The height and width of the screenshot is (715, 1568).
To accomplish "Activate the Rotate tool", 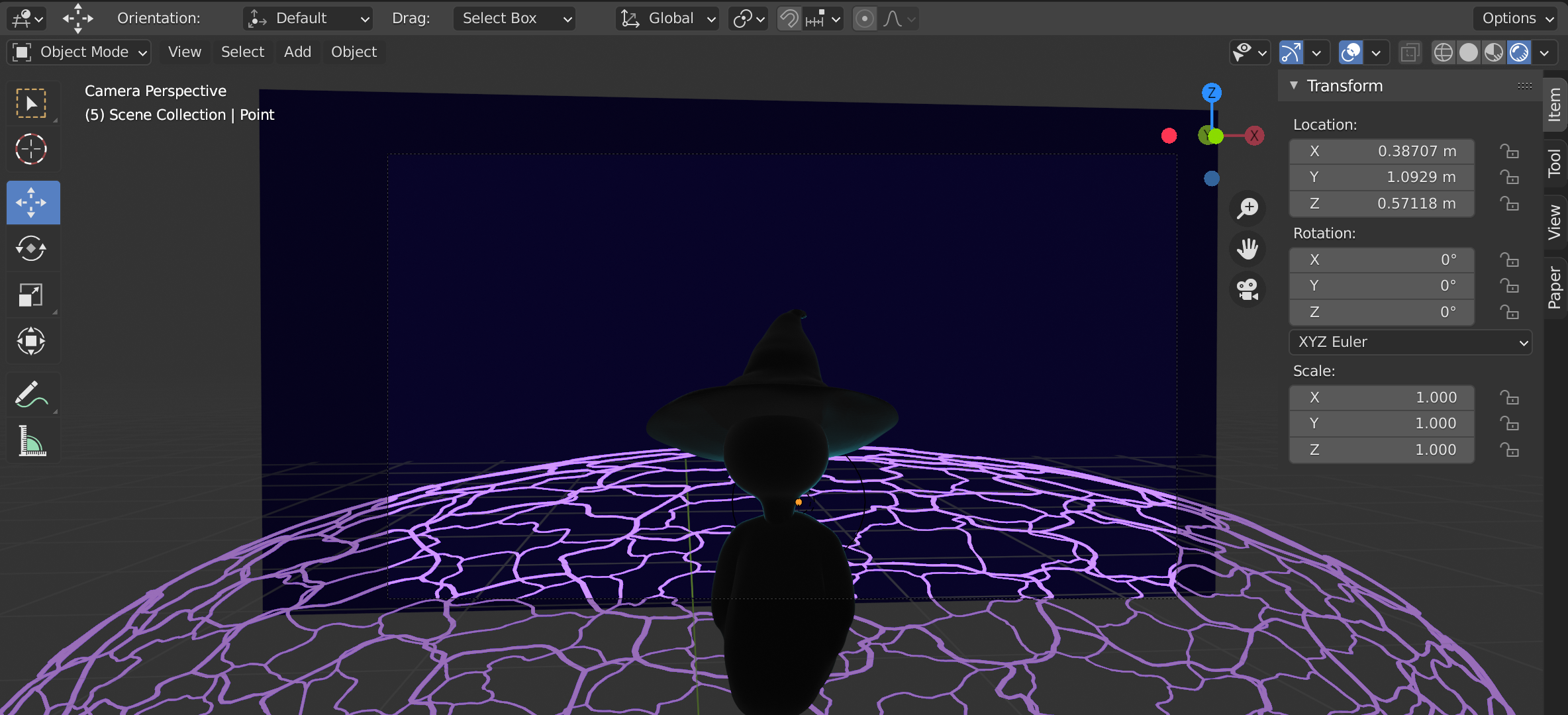I will 31,249.
